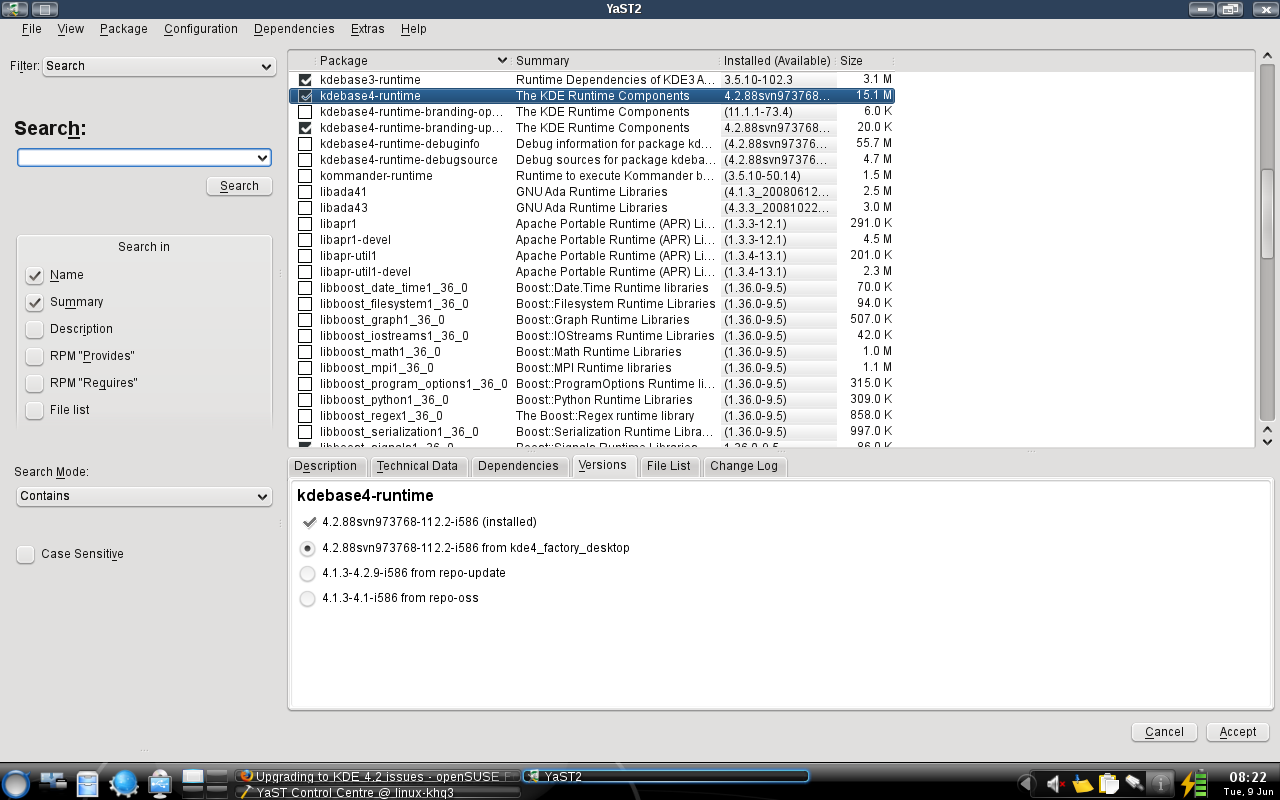Toggle status checkbox of kommander-runtime
The image size is (1280, 800).
pos(305,176)
